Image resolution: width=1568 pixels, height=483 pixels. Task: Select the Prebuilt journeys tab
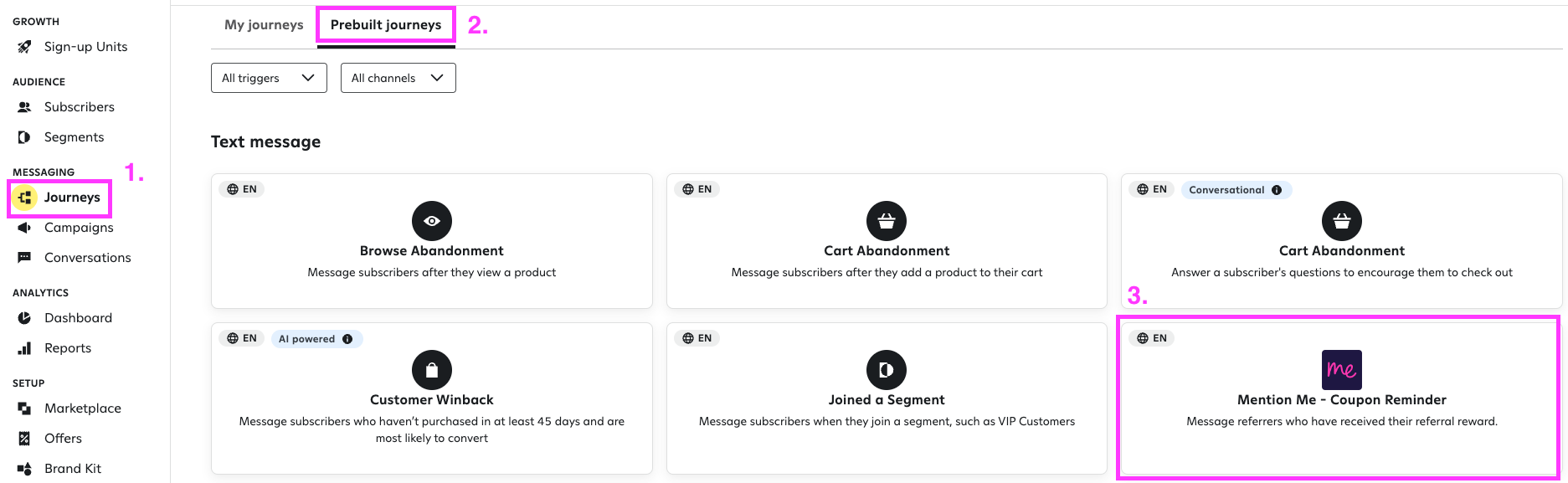tap(386, 25)
